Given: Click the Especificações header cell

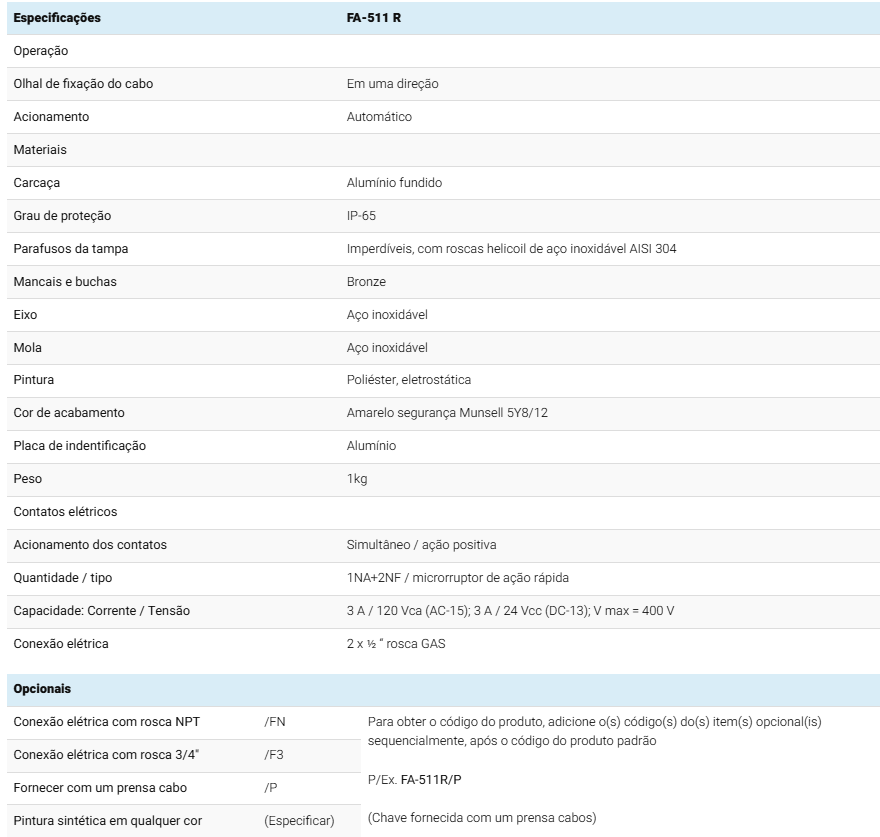Looking at the screenshot, I should 57,18.
